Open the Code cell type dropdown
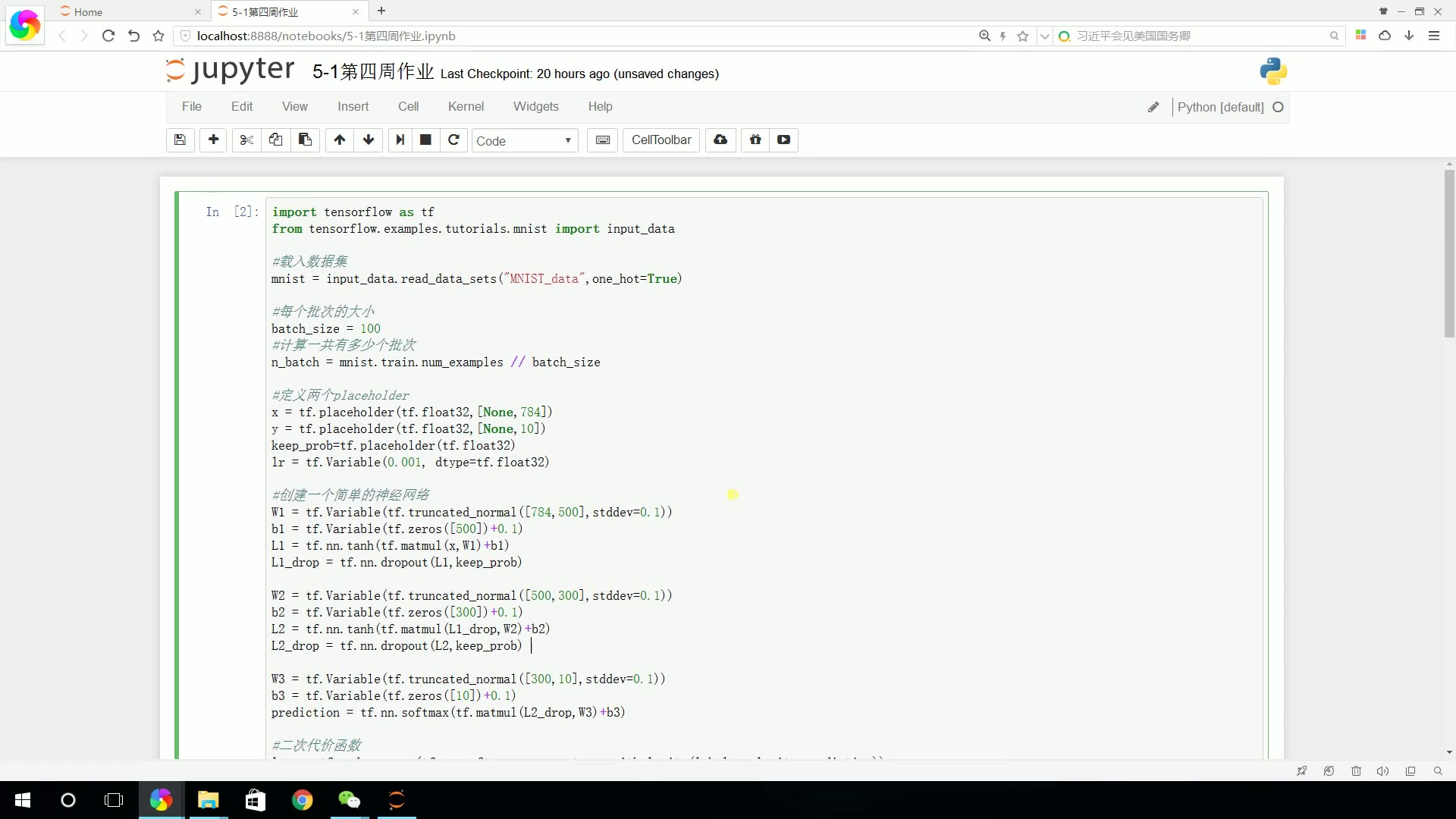 point(526,140)
